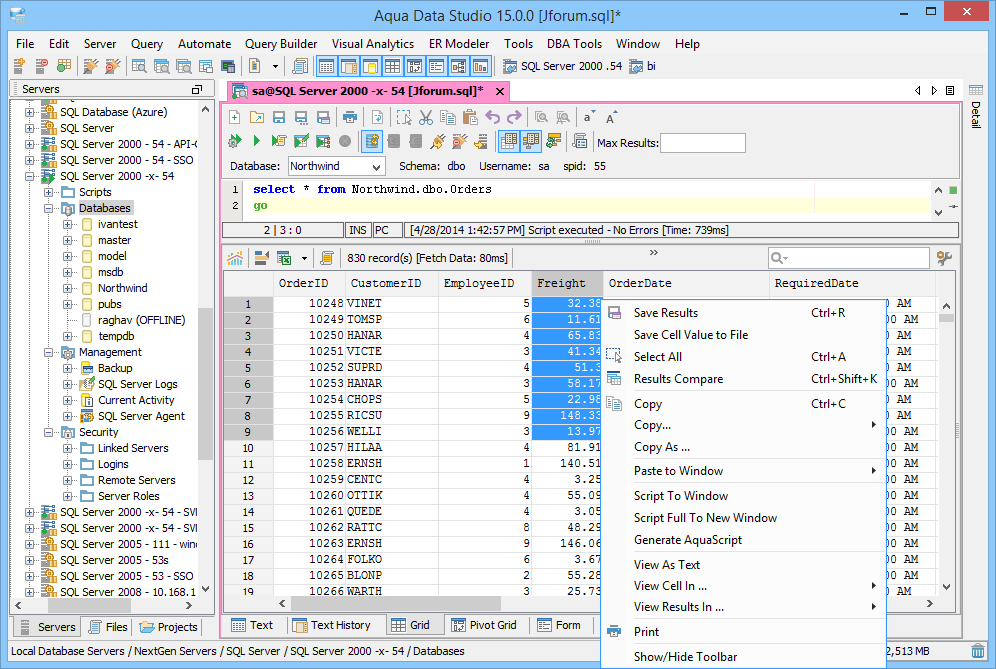The width and height of the screenshot is (996, 669).
Task: Collapse the Management tree node
Action: [x=48, y=352]
